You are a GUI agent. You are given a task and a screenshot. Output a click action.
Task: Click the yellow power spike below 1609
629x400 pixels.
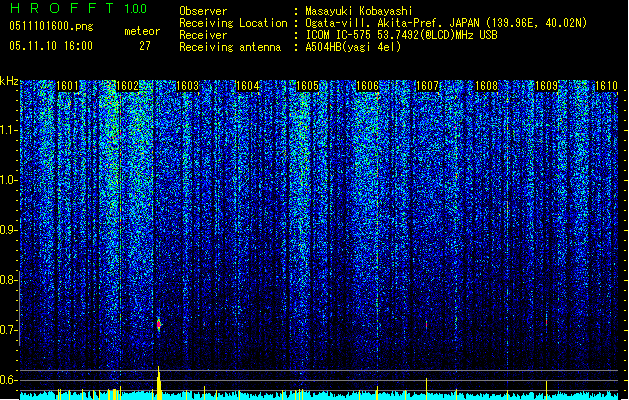(546, 390)
